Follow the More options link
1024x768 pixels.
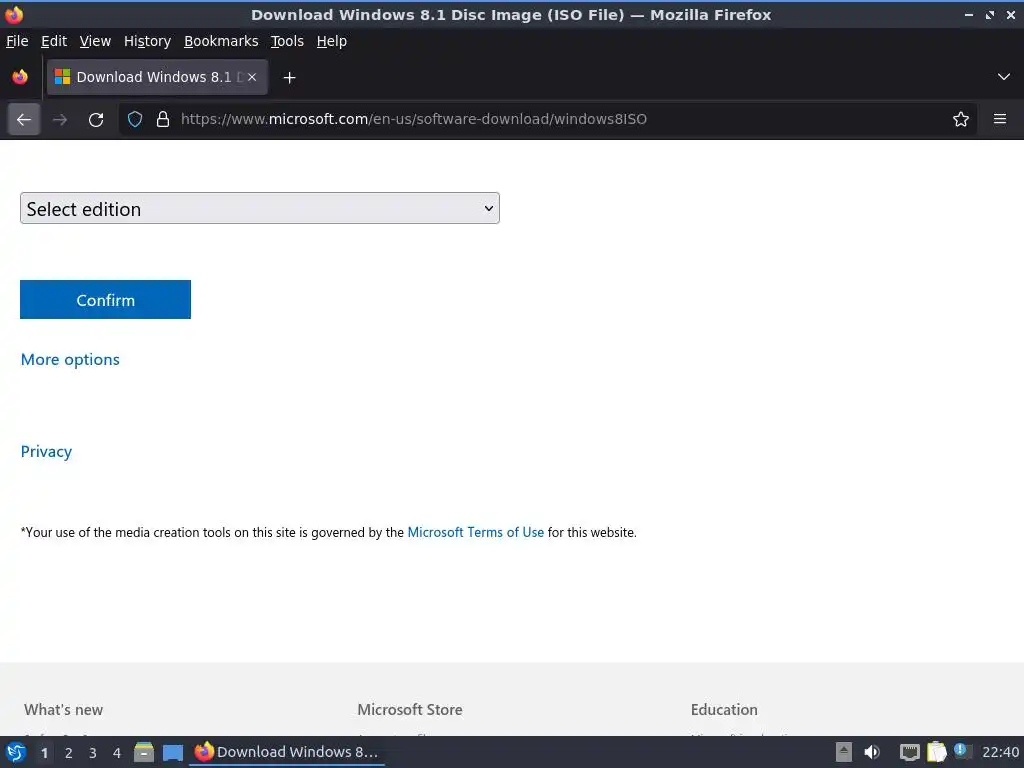point(70,360)
